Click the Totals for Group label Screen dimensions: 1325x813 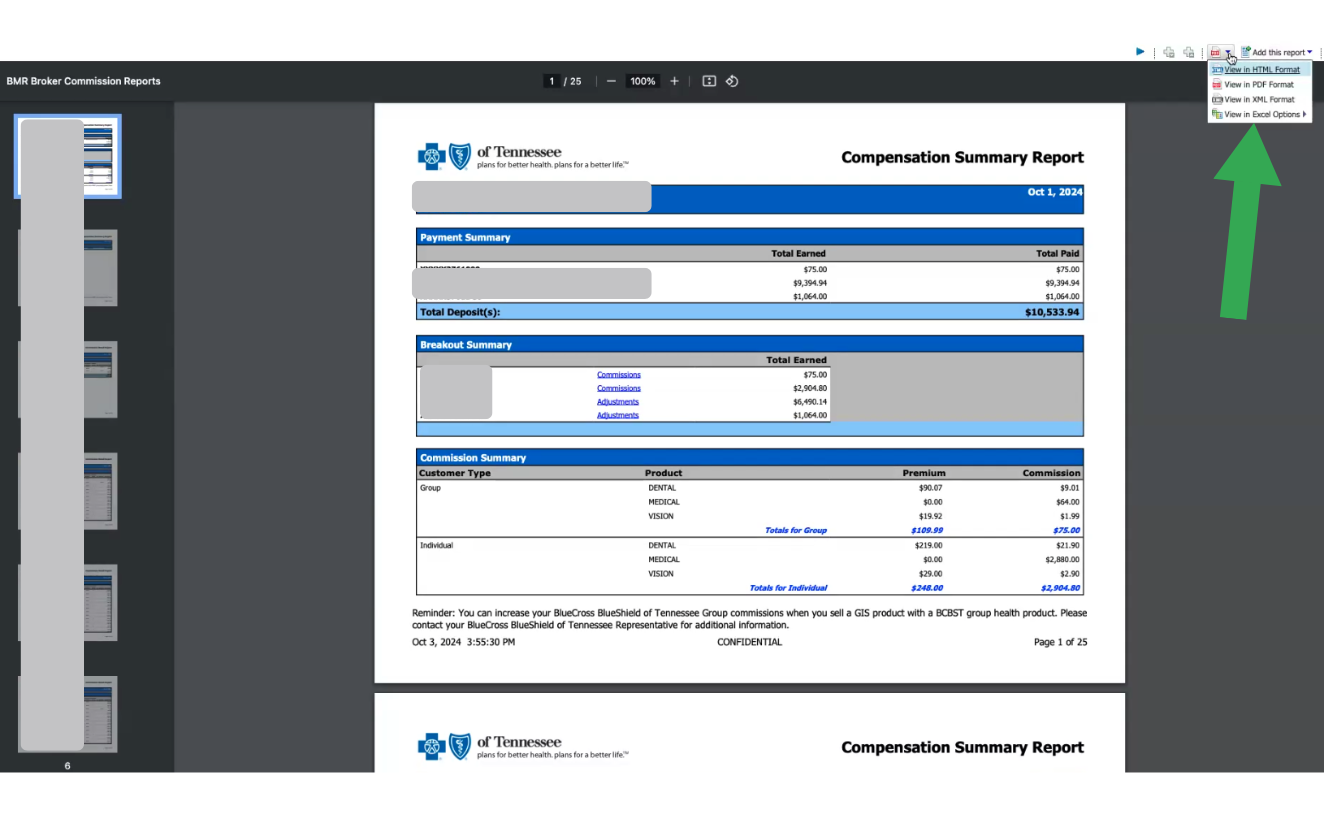point(796,530)
